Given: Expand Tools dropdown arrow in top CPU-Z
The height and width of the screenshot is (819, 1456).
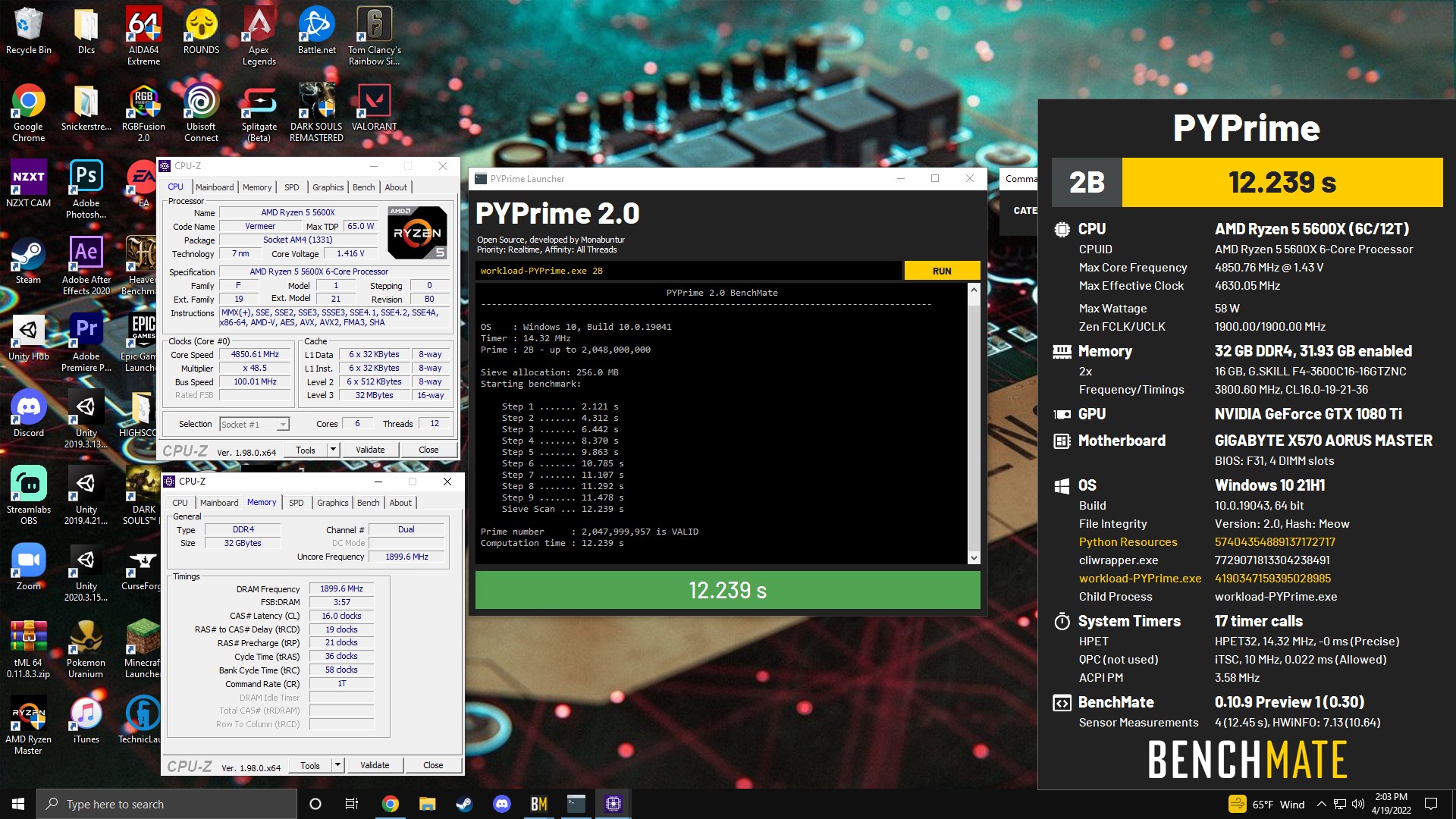Looking at the screenshot, I should [x=332, y=450].
